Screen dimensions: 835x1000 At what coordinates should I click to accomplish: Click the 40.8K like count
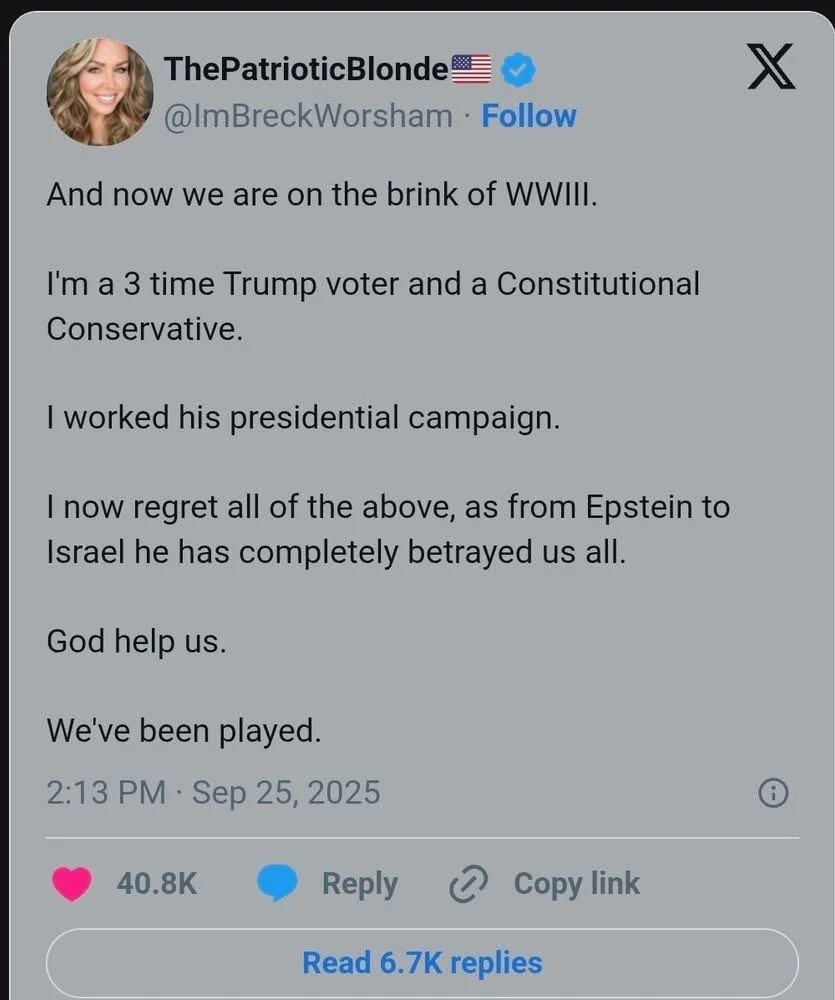pyautogui.click(x=157, y=883)
